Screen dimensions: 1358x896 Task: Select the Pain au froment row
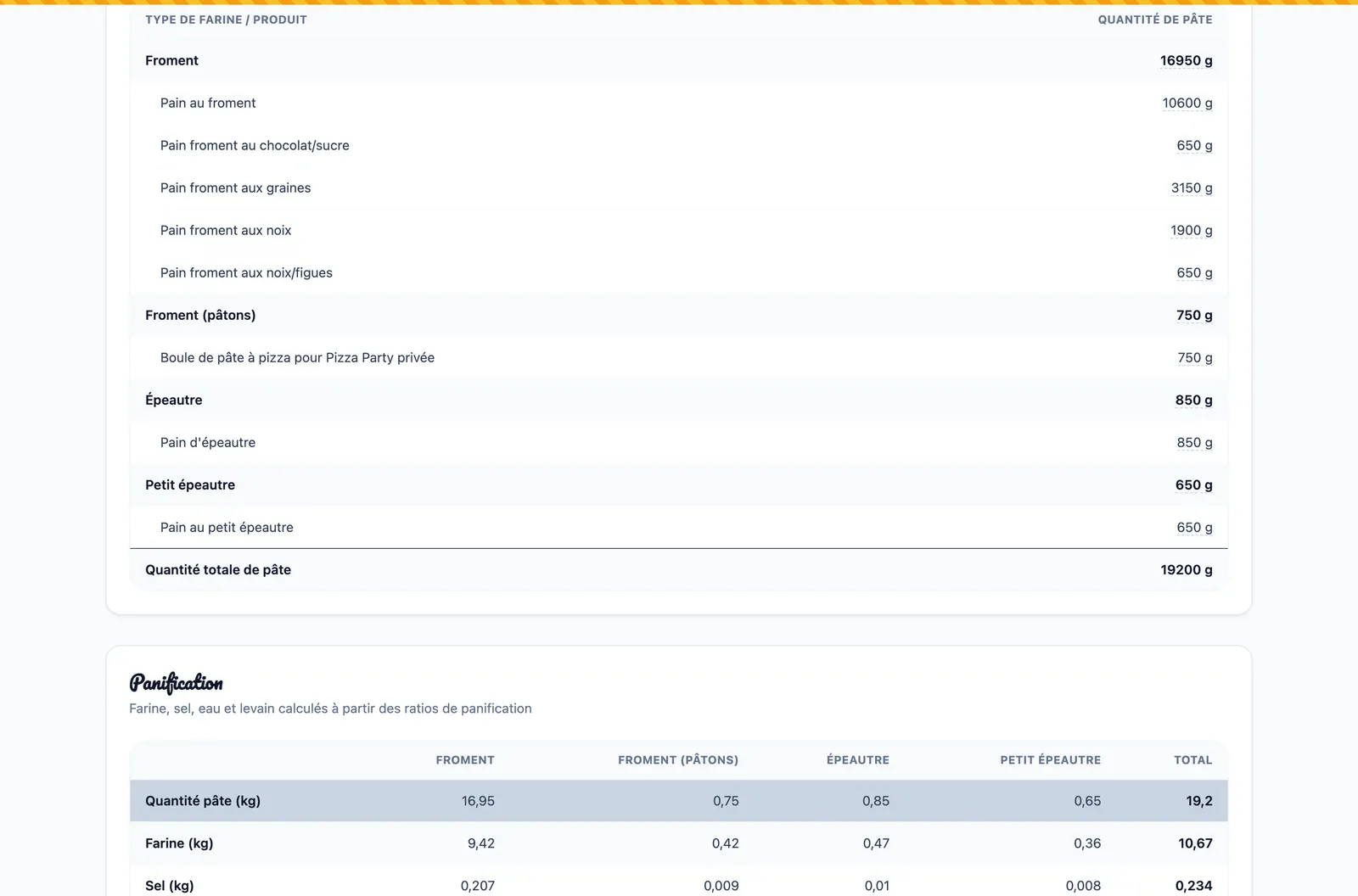pos(679,103)
